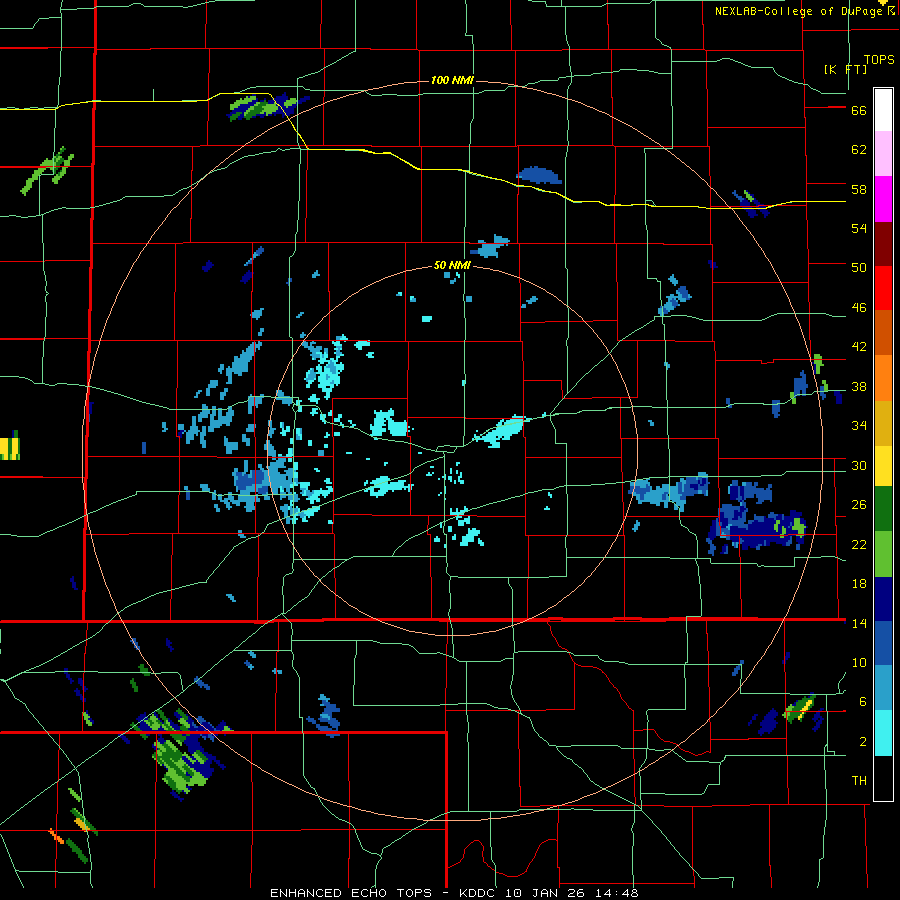Click the cyan legend swatch
The height and width of the screenshot is (900, 900).
pyautogui.click(x=883, y=733)
